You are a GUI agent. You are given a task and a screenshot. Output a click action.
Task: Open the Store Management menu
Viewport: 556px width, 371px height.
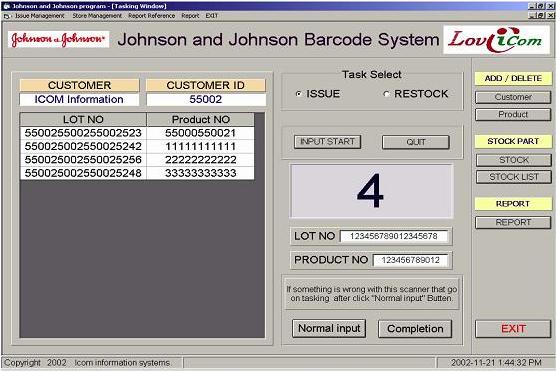[97, 16]
